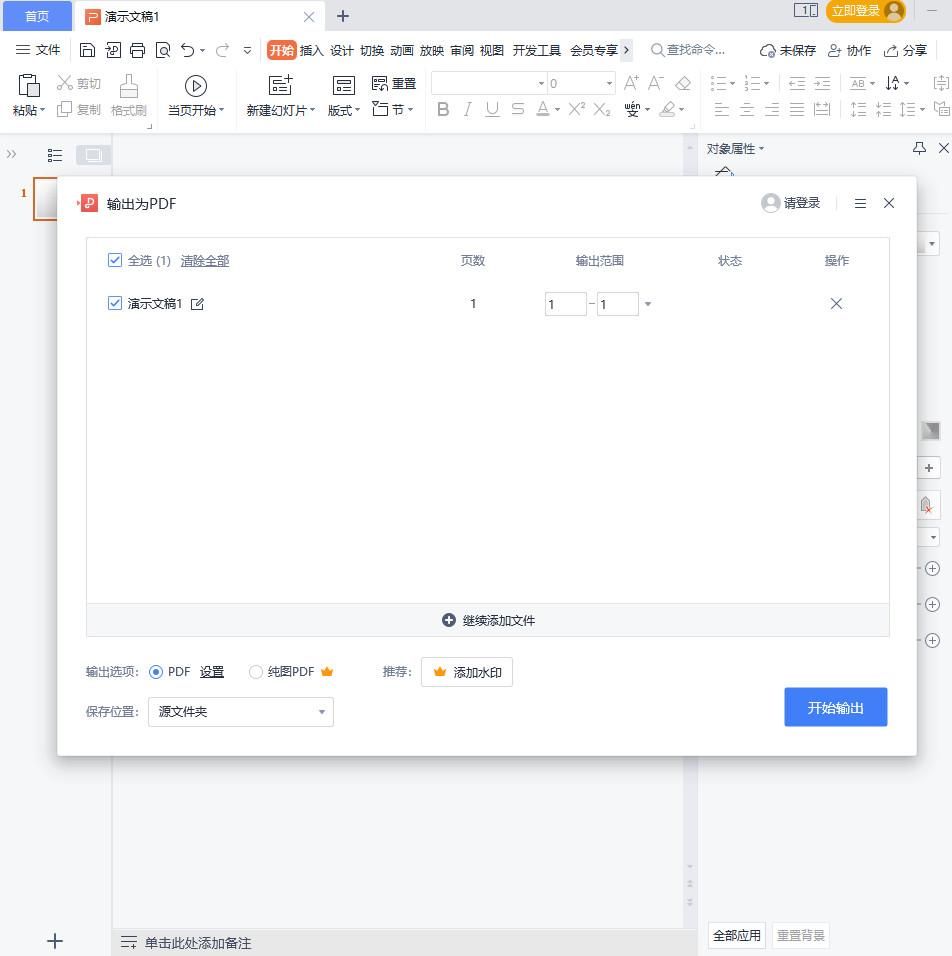Toggle the 全选 checkbox
The width and height of the screenshot is (952, 956).
pos(115,260)
